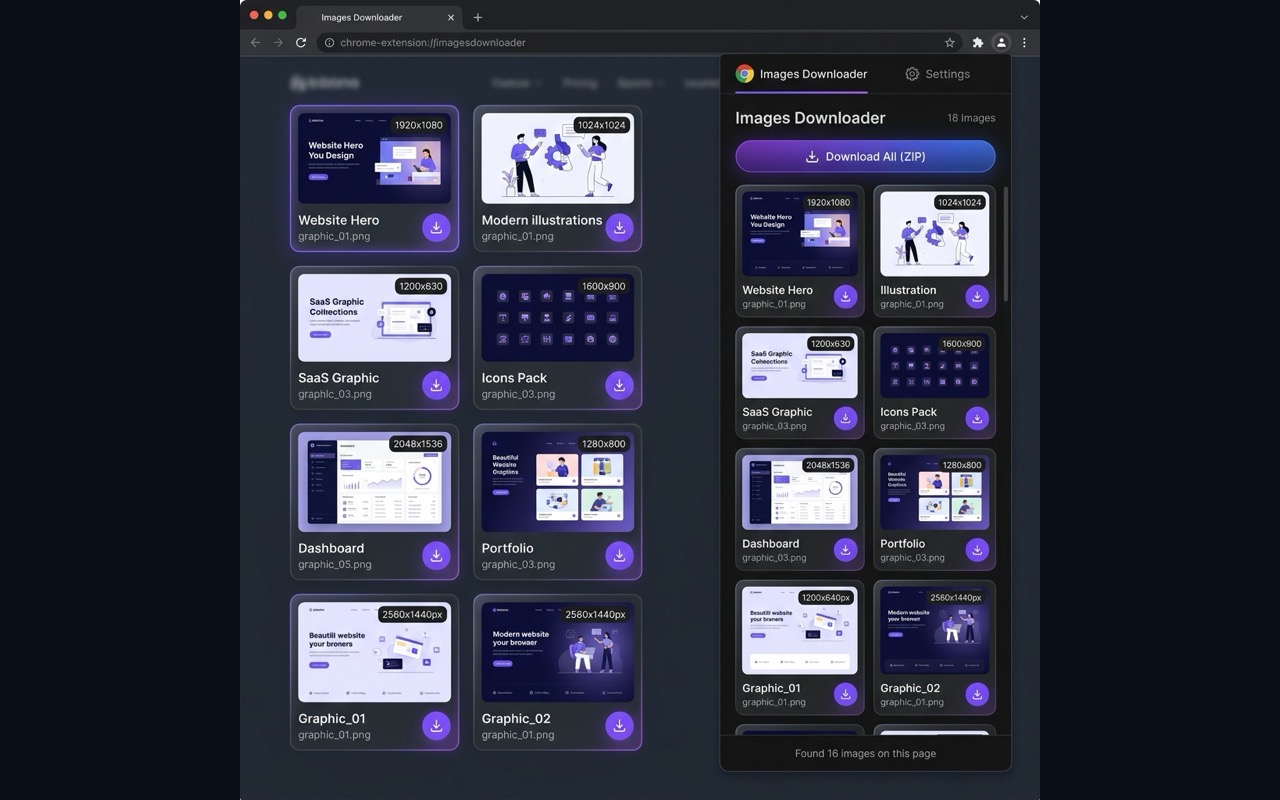Open the browser profile avatar

(1001, 43)
